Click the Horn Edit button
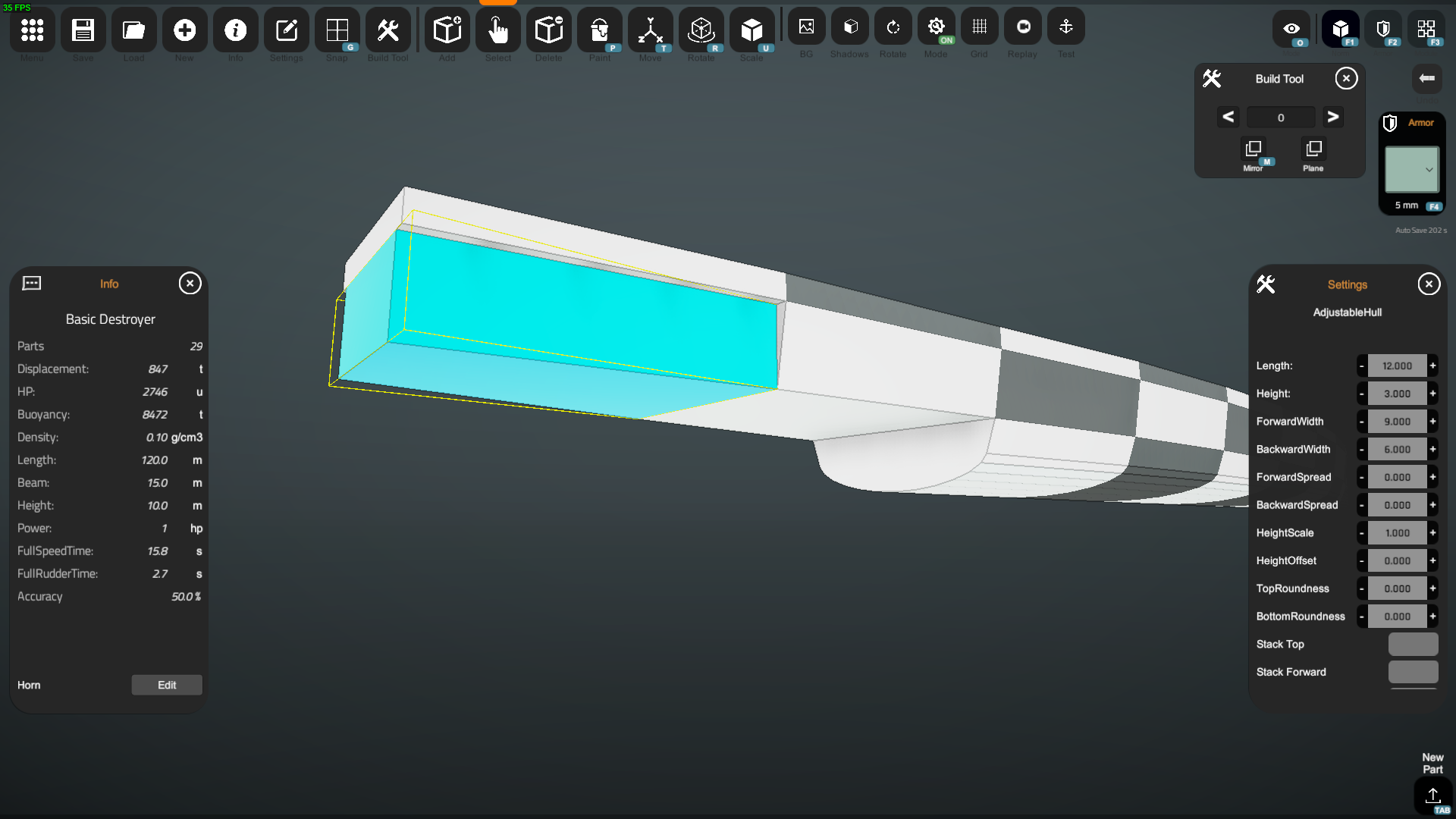This screenshot has width=1456, height=819. tap(167, 685)
